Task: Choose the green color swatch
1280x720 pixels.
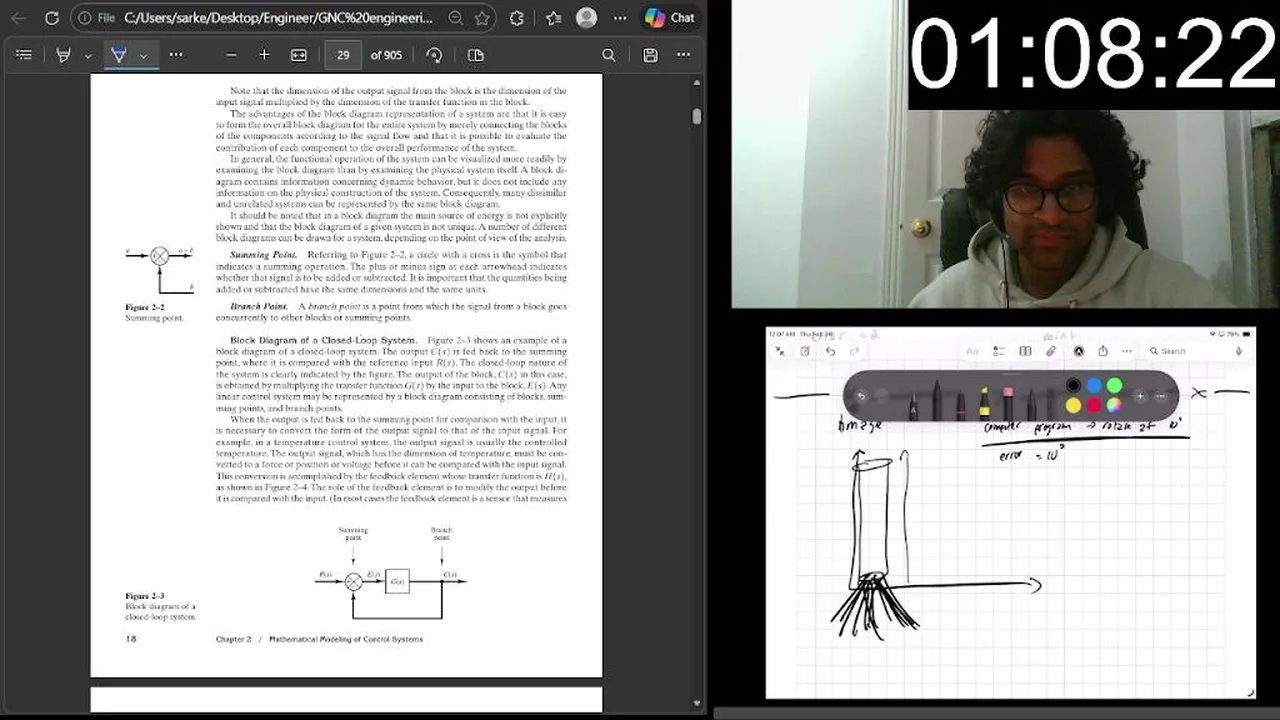Action: pos(1114,385)
